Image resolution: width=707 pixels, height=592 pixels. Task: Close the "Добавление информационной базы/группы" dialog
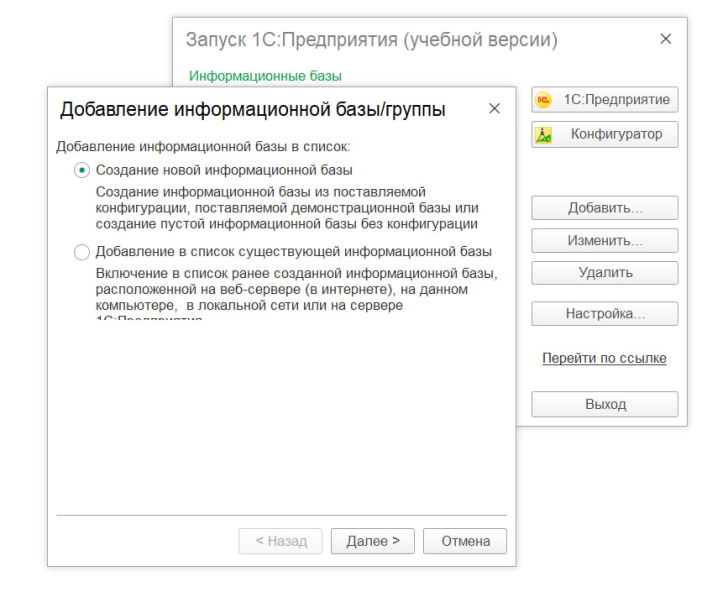(x=494, y=109)
